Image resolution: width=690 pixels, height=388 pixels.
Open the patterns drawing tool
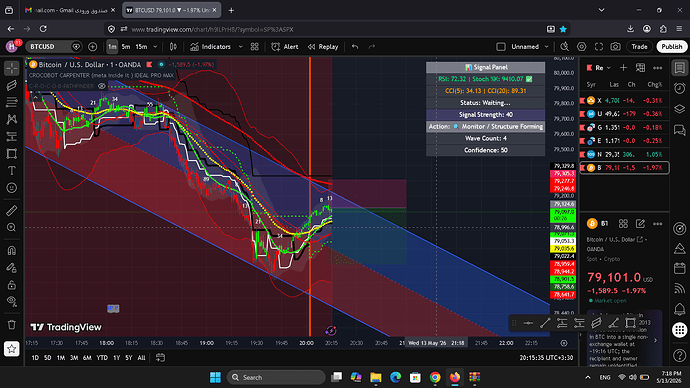tap(12, 119)
